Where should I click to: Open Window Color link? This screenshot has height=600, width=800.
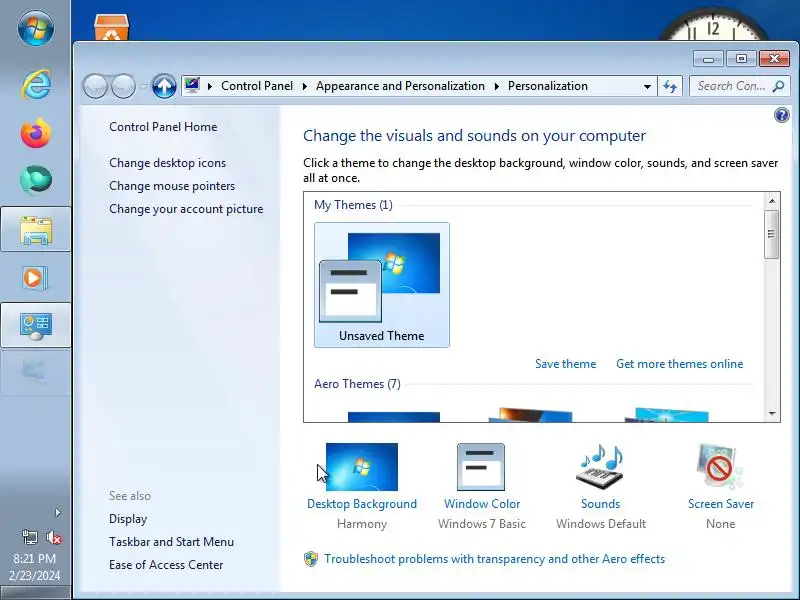pos(482,504)
